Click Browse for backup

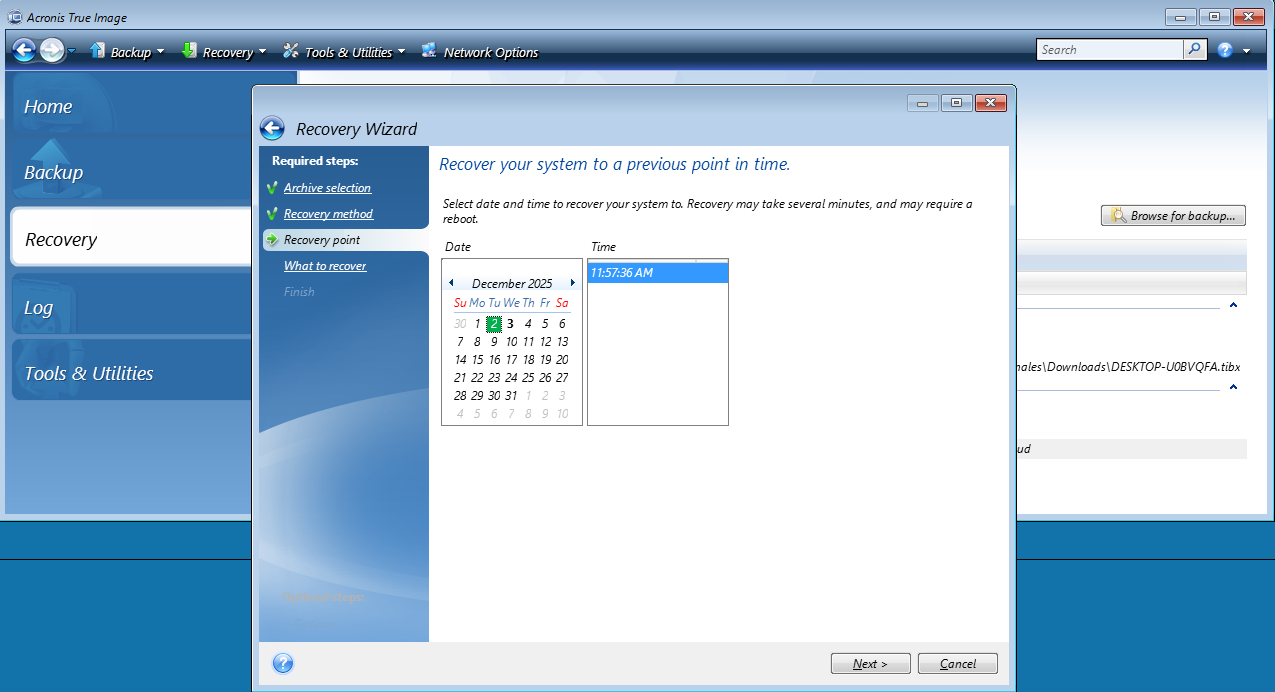pos(1172,215)
